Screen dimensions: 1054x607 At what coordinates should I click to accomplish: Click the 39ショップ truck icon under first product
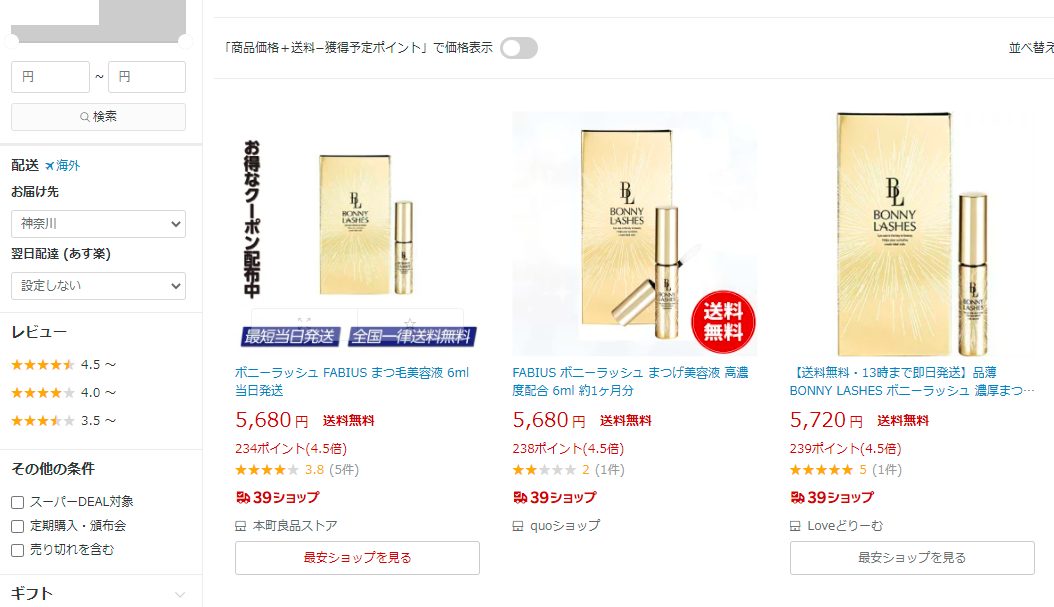coord(243,497)
